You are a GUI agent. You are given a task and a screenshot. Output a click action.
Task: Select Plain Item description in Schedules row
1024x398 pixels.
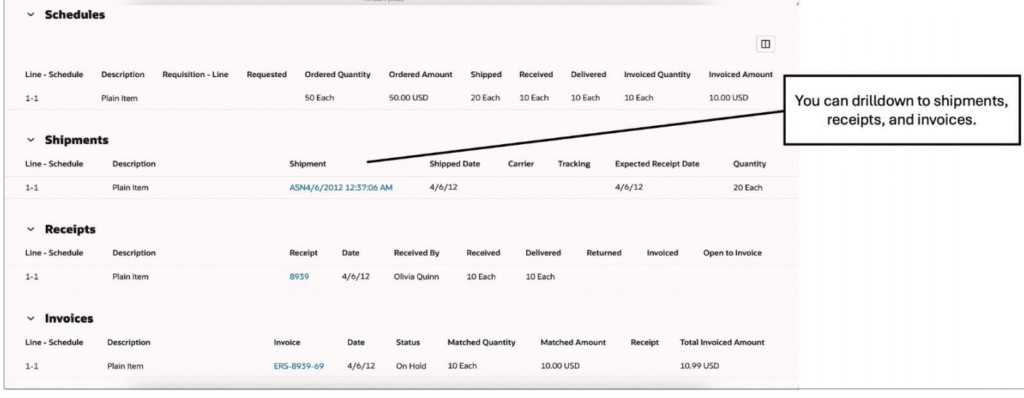click(120, 98)
